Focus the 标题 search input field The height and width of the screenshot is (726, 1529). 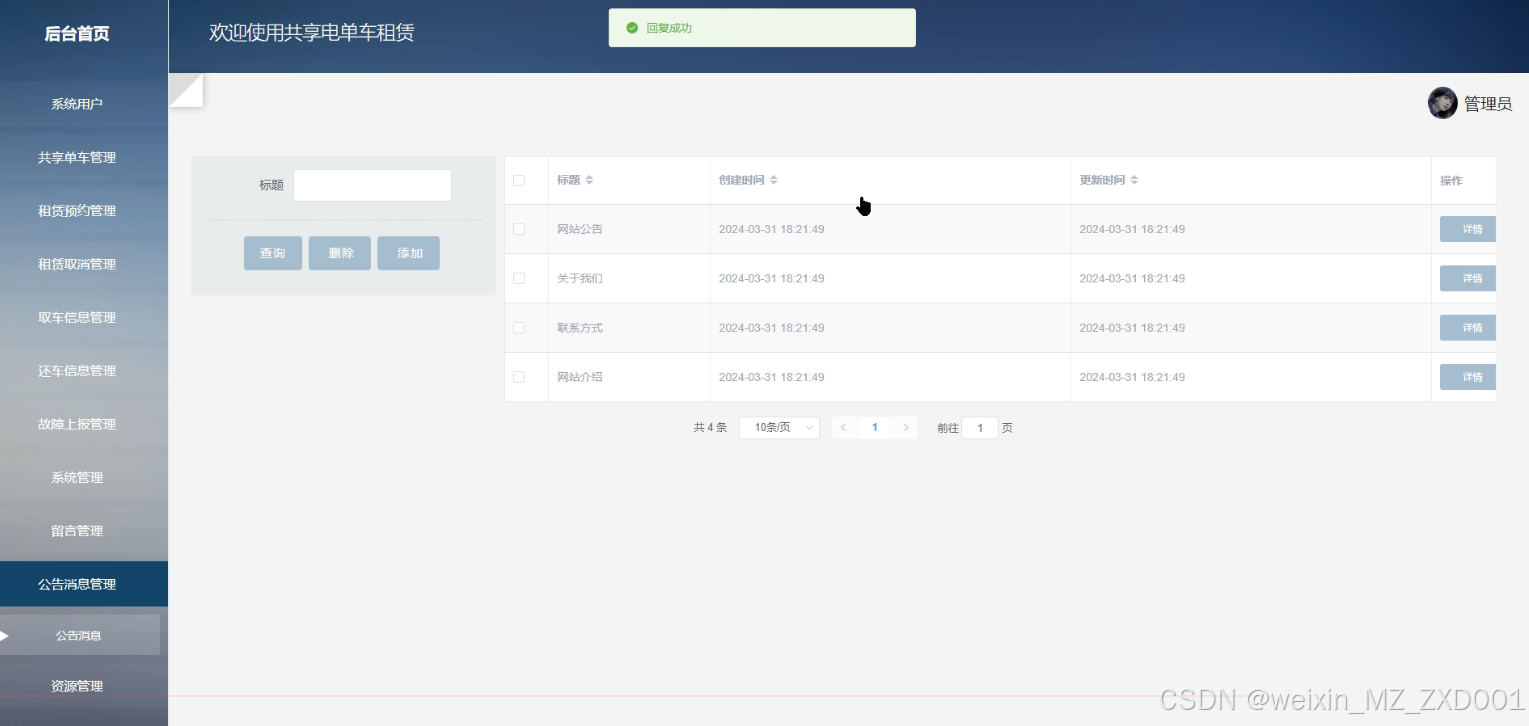tap(372, 185)
